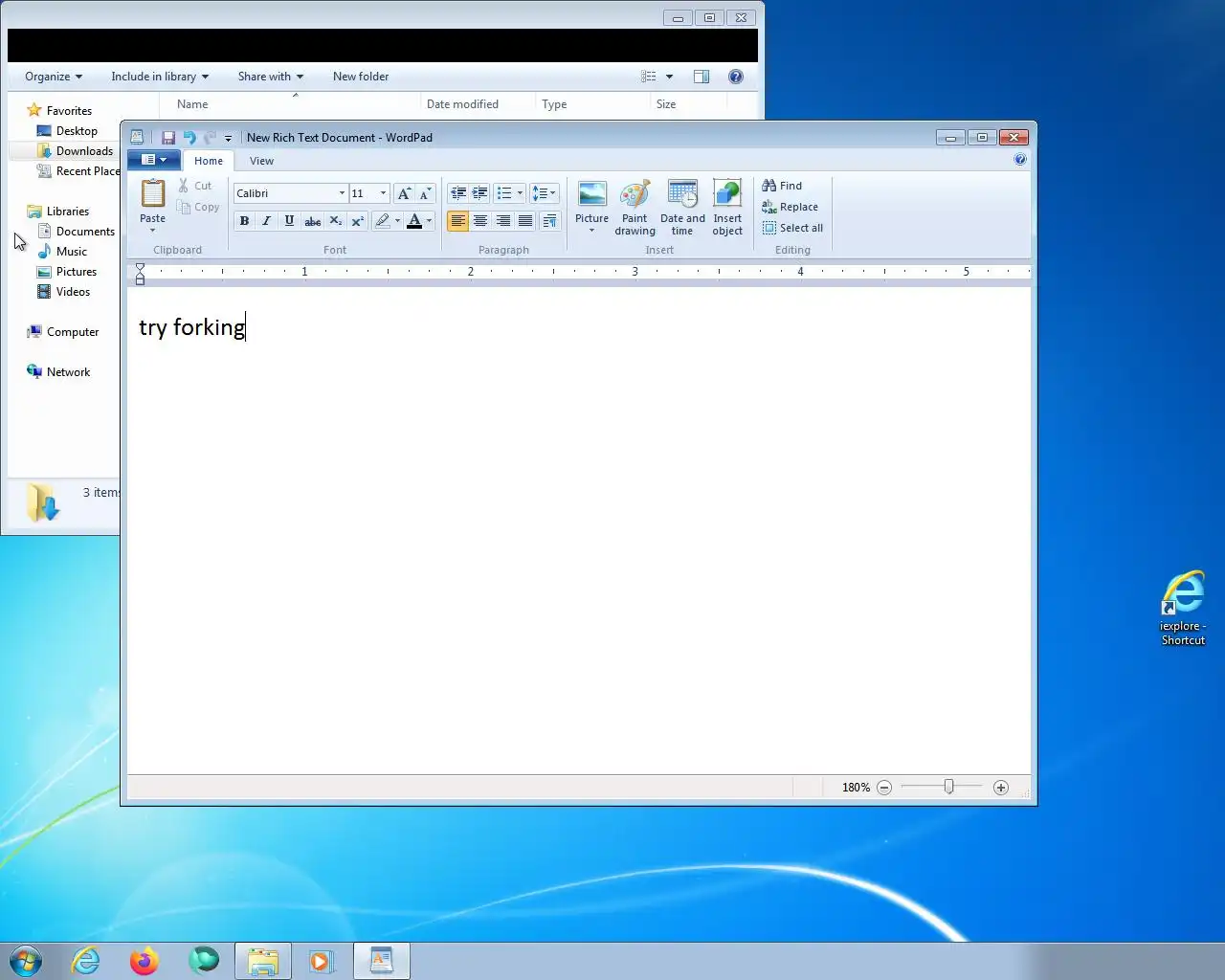Open the Customize Quick Access Toolbar dropdown

[228, 139]
